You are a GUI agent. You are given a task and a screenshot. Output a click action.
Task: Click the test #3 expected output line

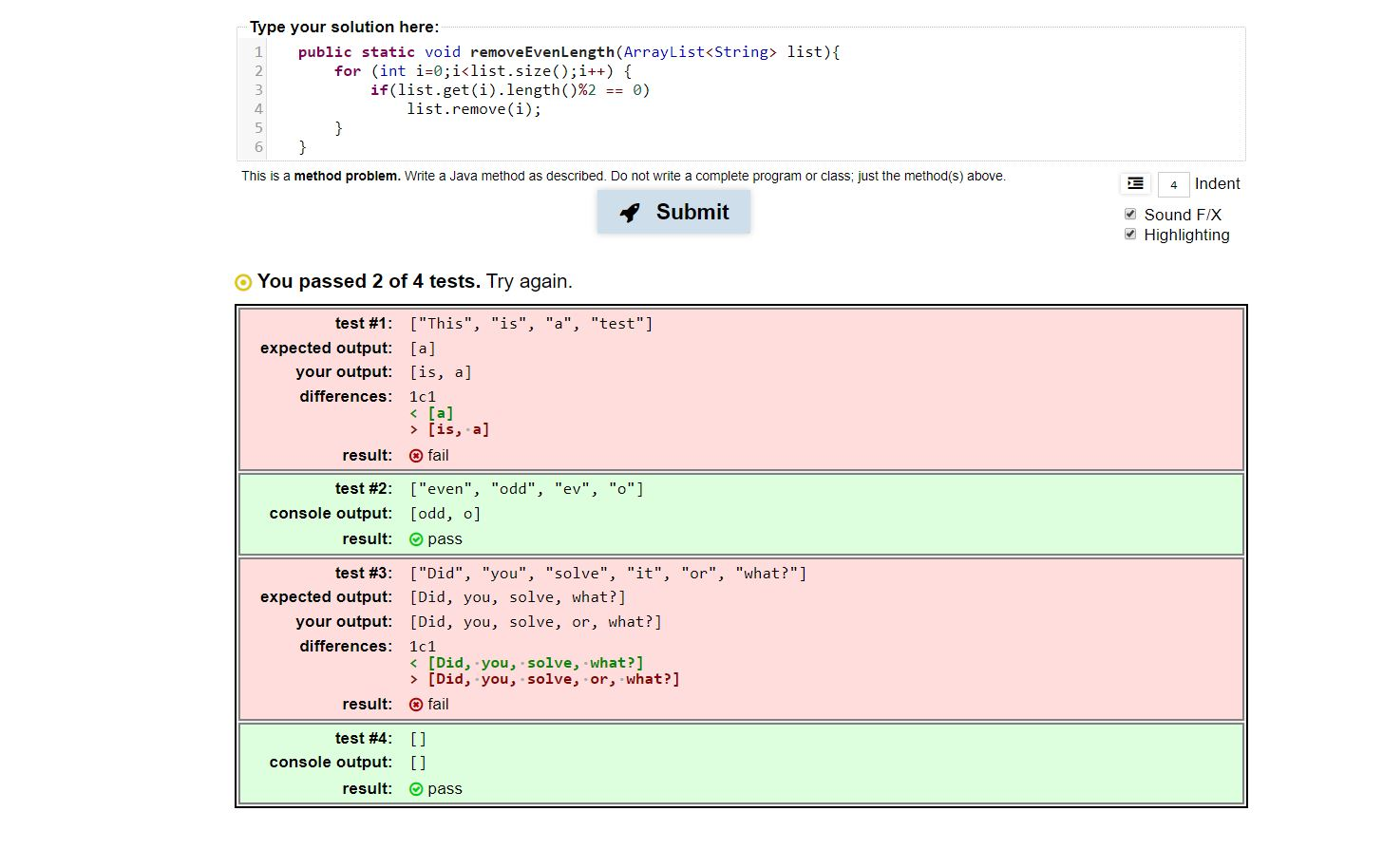[x=518, y=597]
